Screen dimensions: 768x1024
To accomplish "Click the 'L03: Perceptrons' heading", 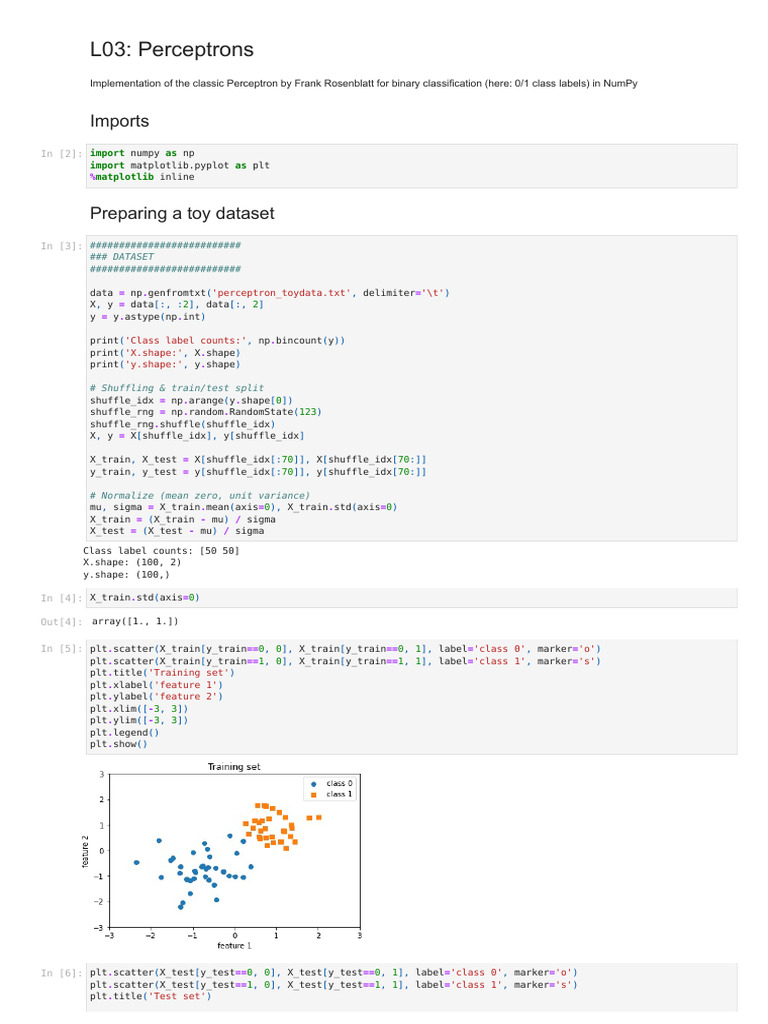I will pyautogui.click(x=172, y=50).
